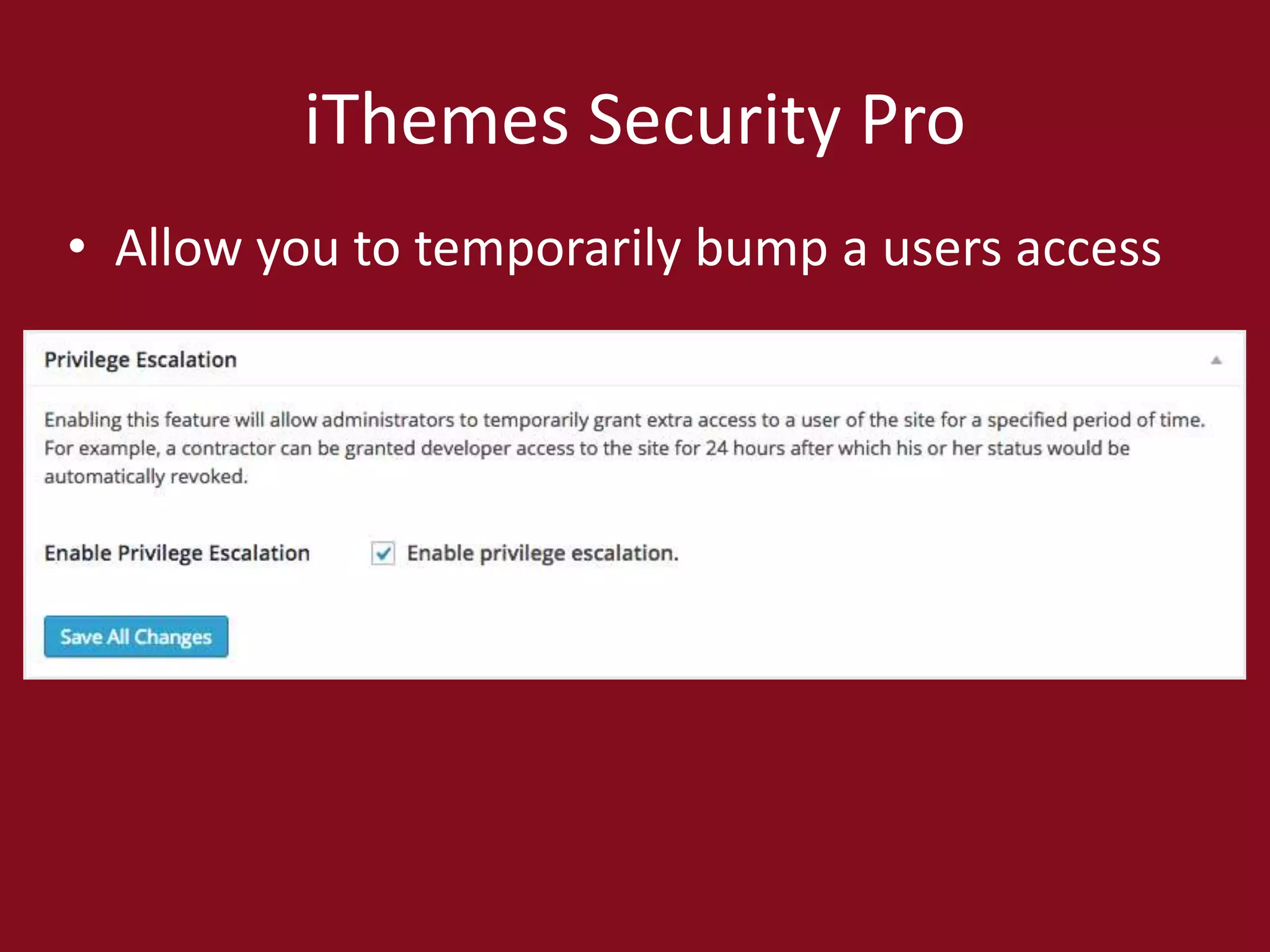Image resolution: width=1270 pixels, height=952 pixels.
Task: Click 'developer access' in the description
Action: [497, 448]
